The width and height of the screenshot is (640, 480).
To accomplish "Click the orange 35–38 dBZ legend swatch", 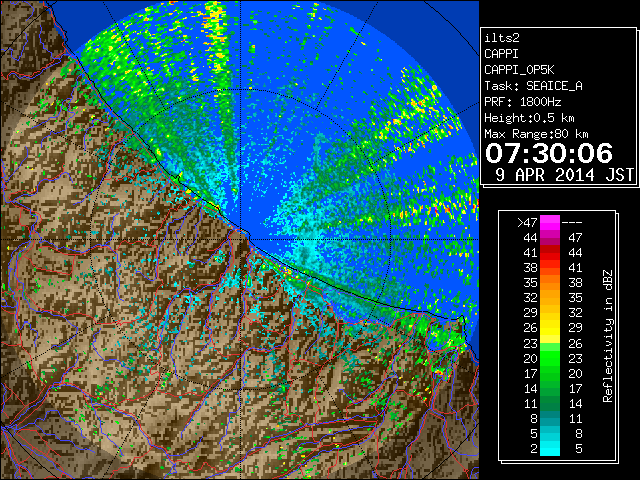I will (x=550, y=283).
